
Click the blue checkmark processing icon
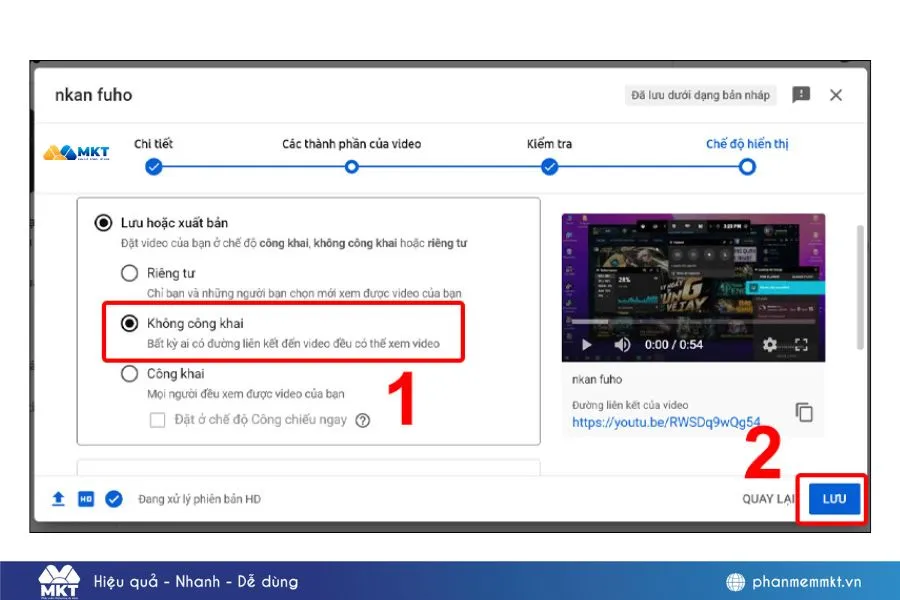[113, 498]
